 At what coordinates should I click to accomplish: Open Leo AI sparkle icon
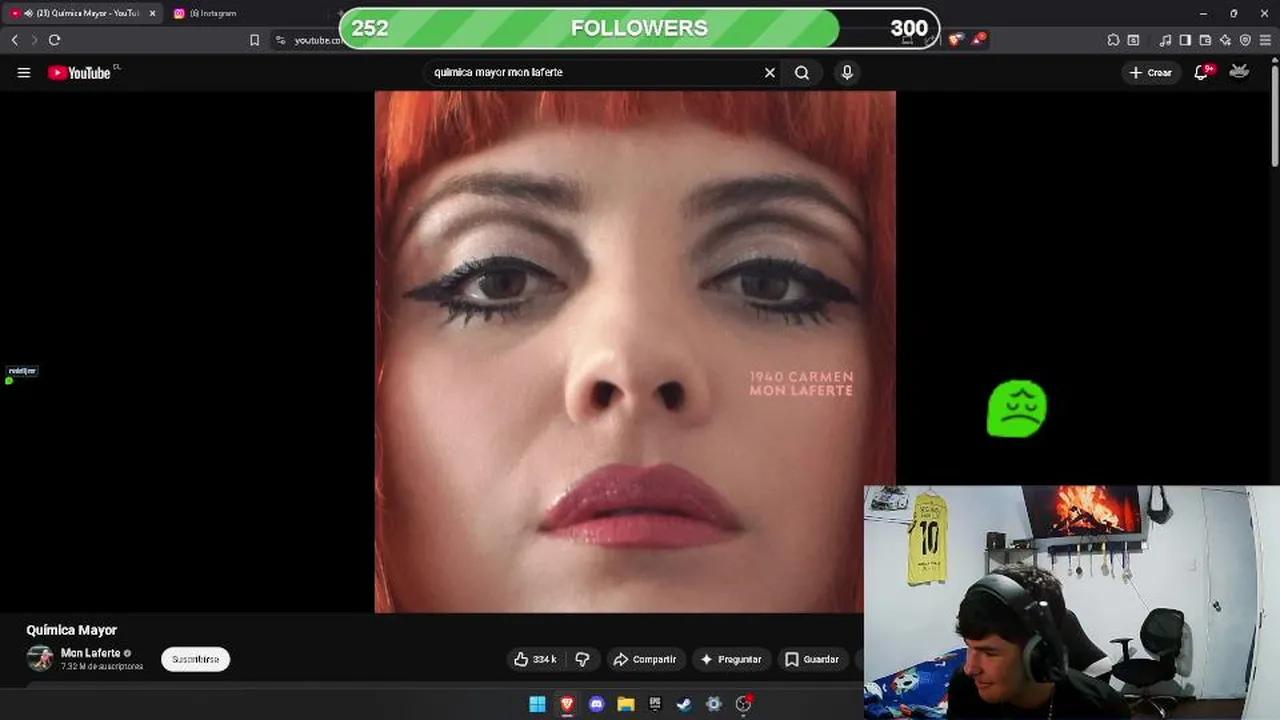click(x=1225, y=40)
